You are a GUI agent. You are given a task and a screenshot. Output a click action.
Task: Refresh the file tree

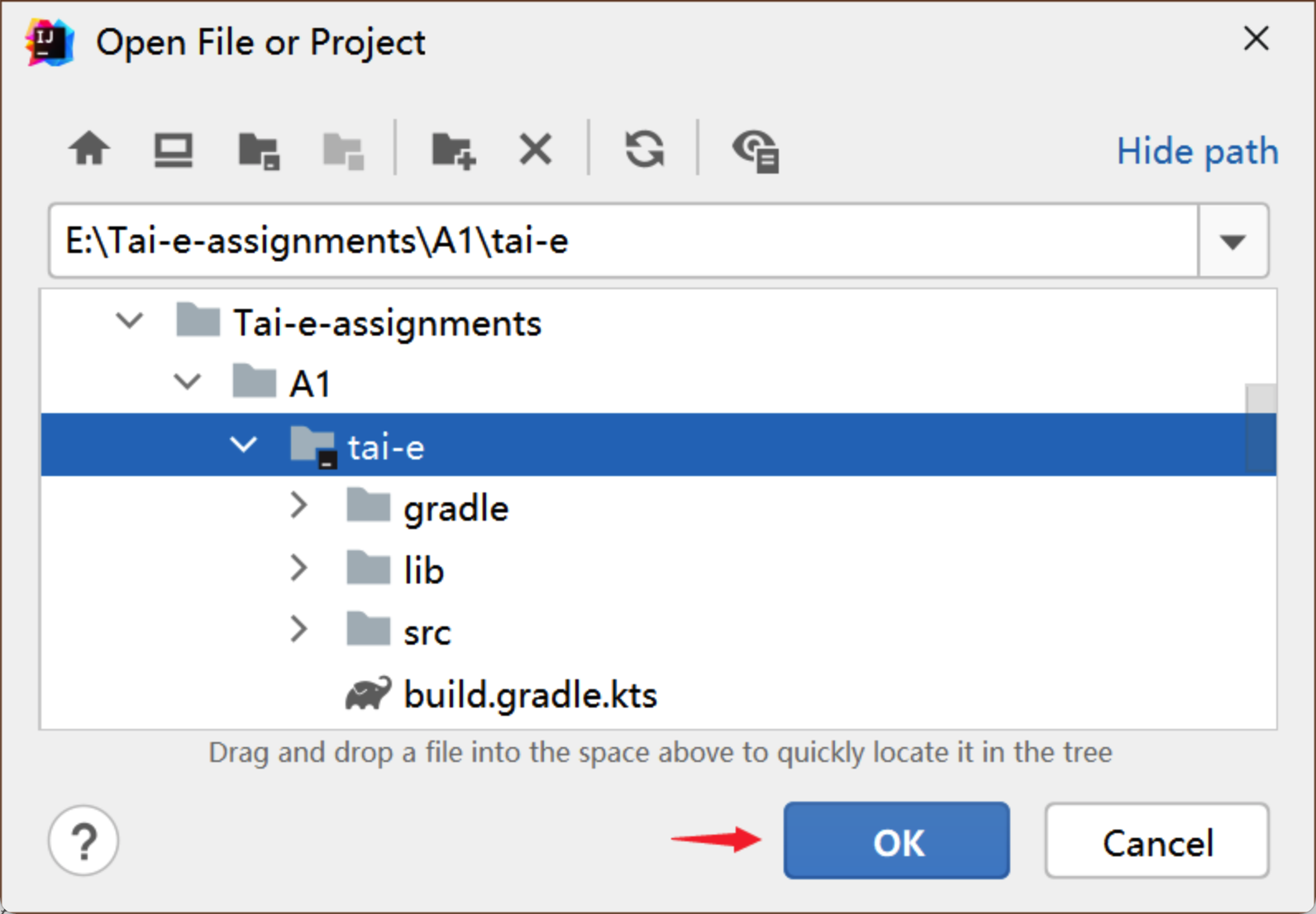click(x=645, y=150)
